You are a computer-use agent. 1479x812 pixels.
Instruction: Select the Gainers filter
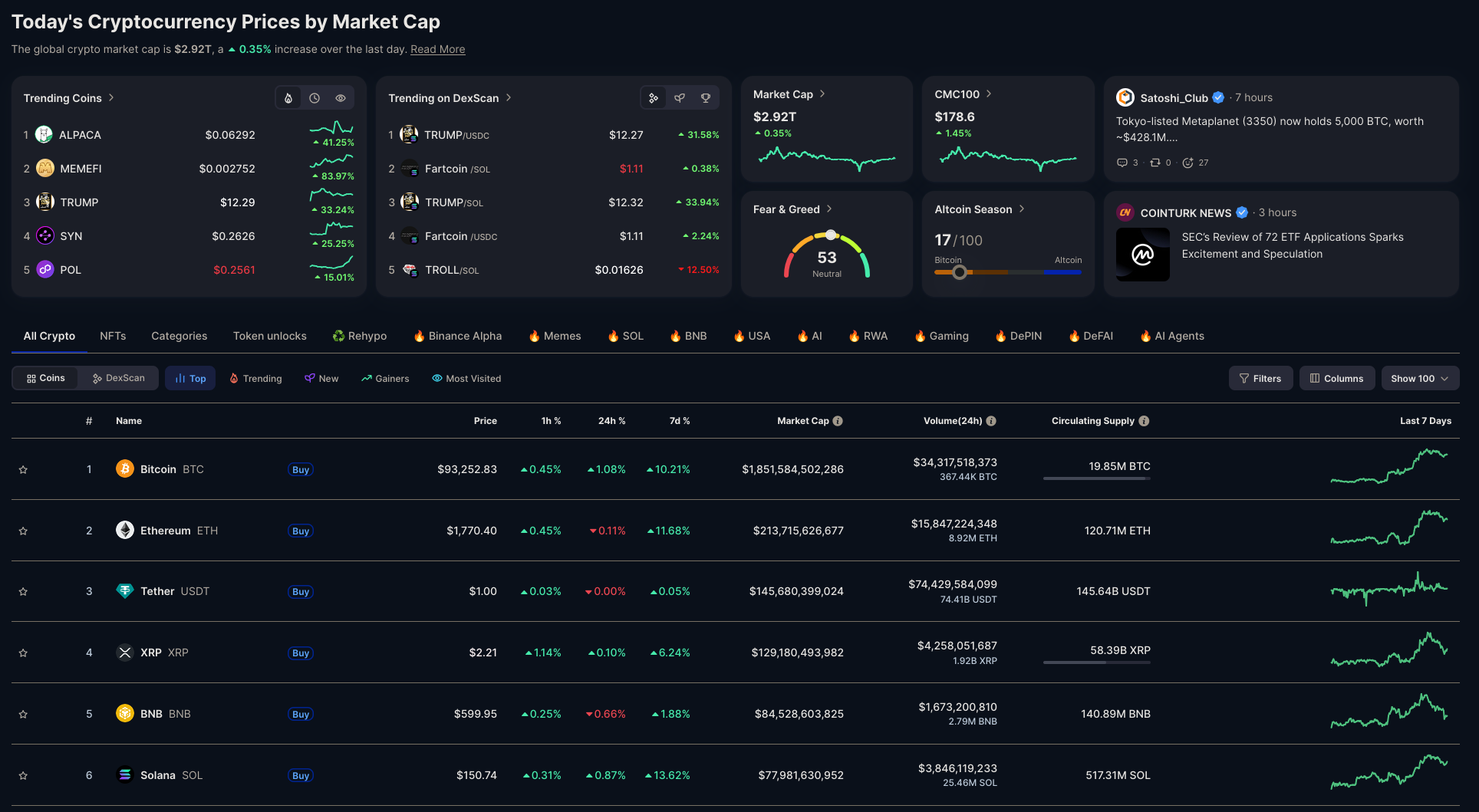[385, 378]
